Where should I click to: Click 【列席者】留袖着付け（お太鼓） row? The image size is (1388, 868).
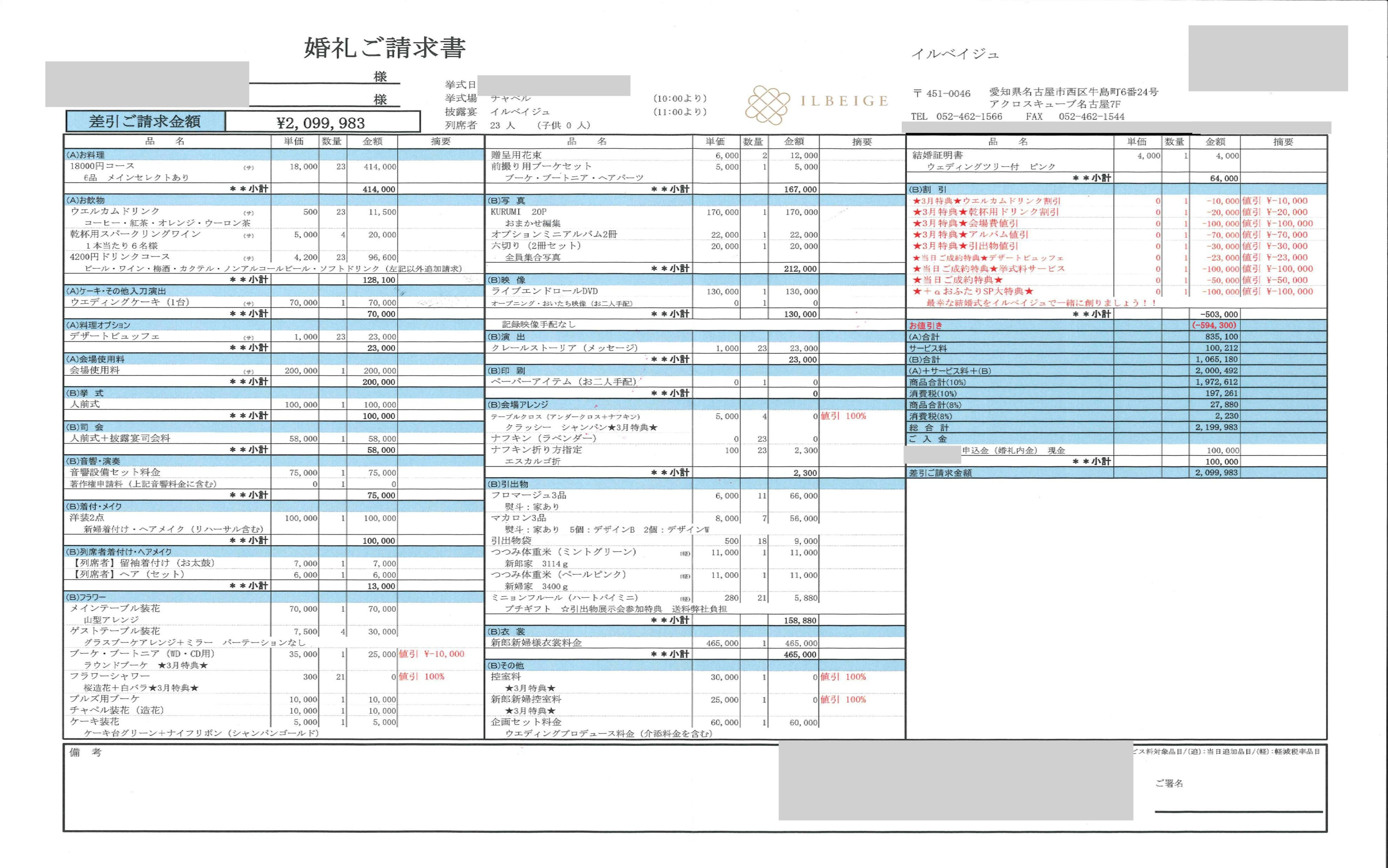coord(233,563)
